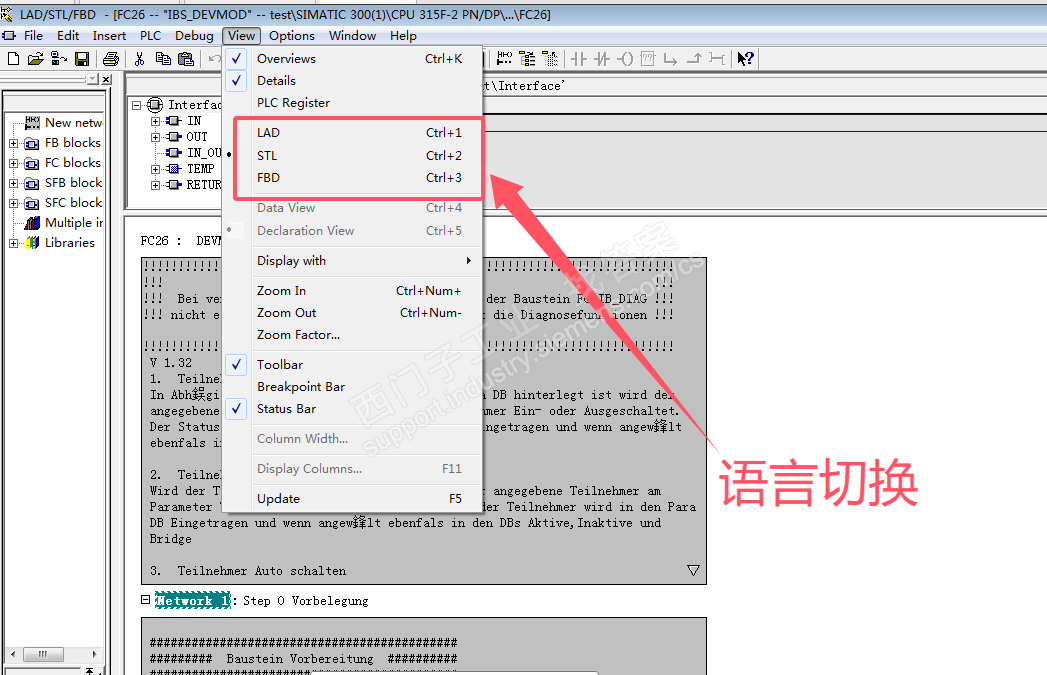Click the Details pane toolbar icon
The image size is (1047, 675).
click(x=550, y=59)
